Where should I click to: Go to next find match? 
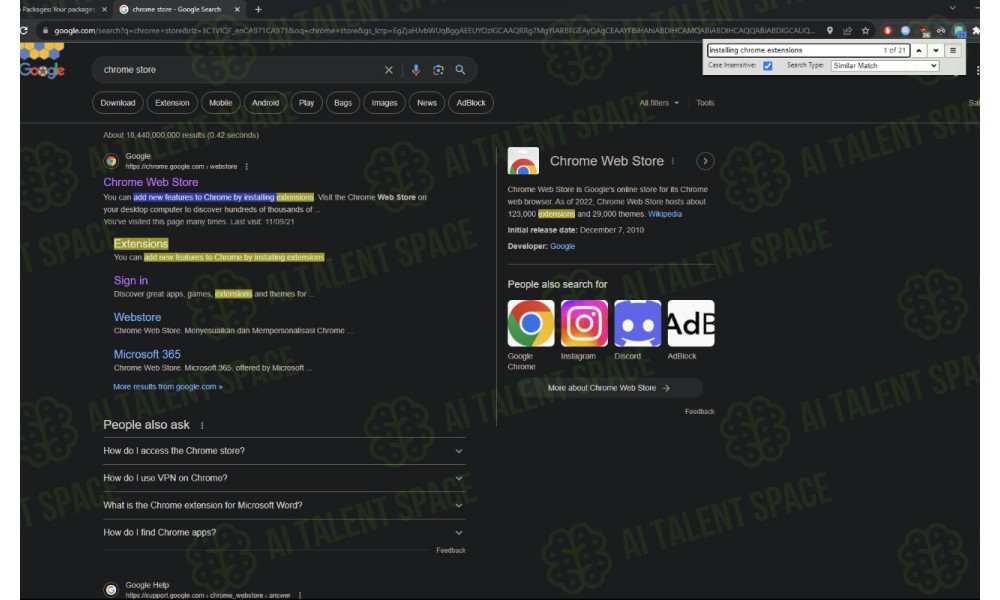(936, 50)
